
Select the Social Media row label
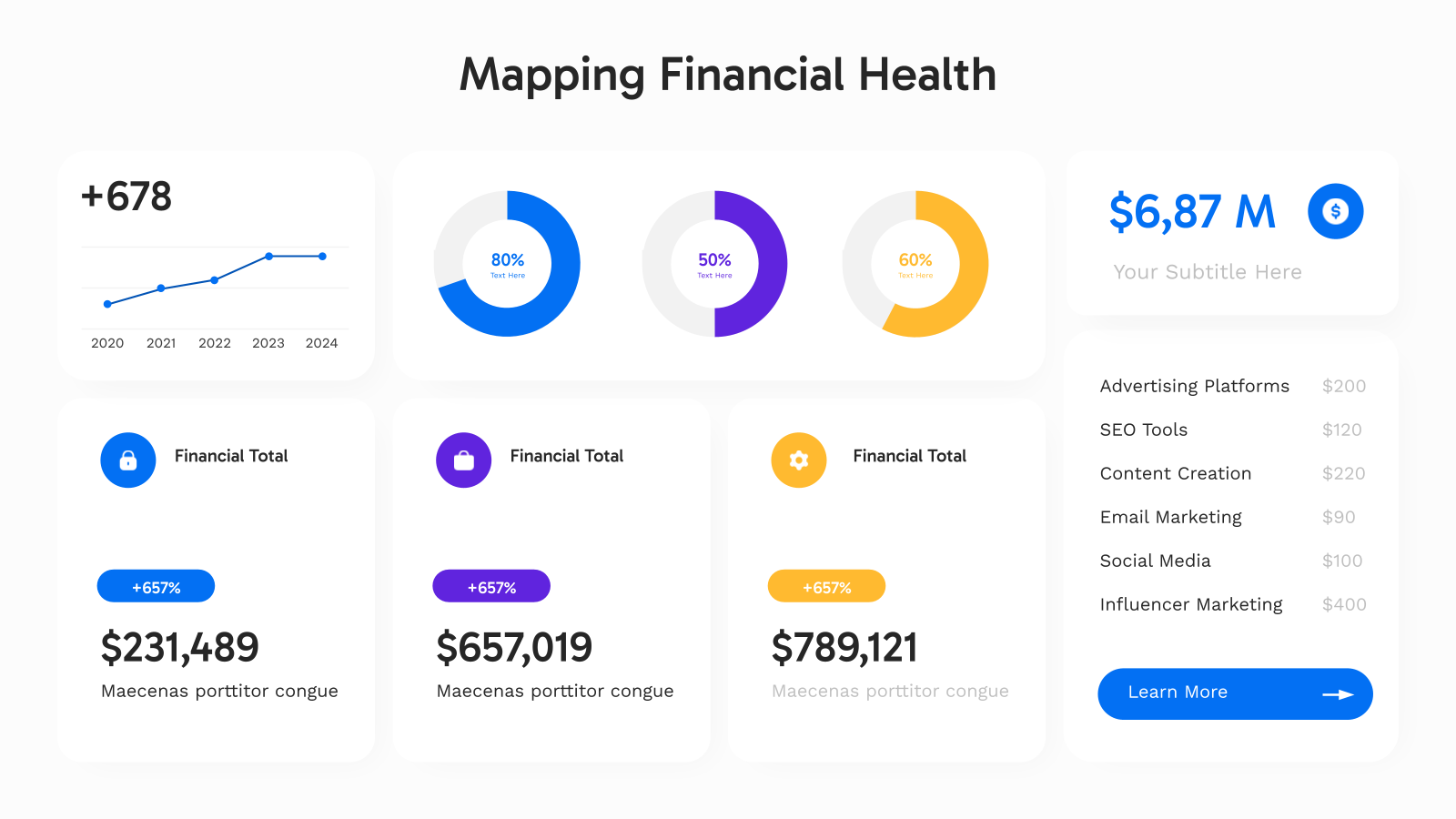[x=1156, y=561]
